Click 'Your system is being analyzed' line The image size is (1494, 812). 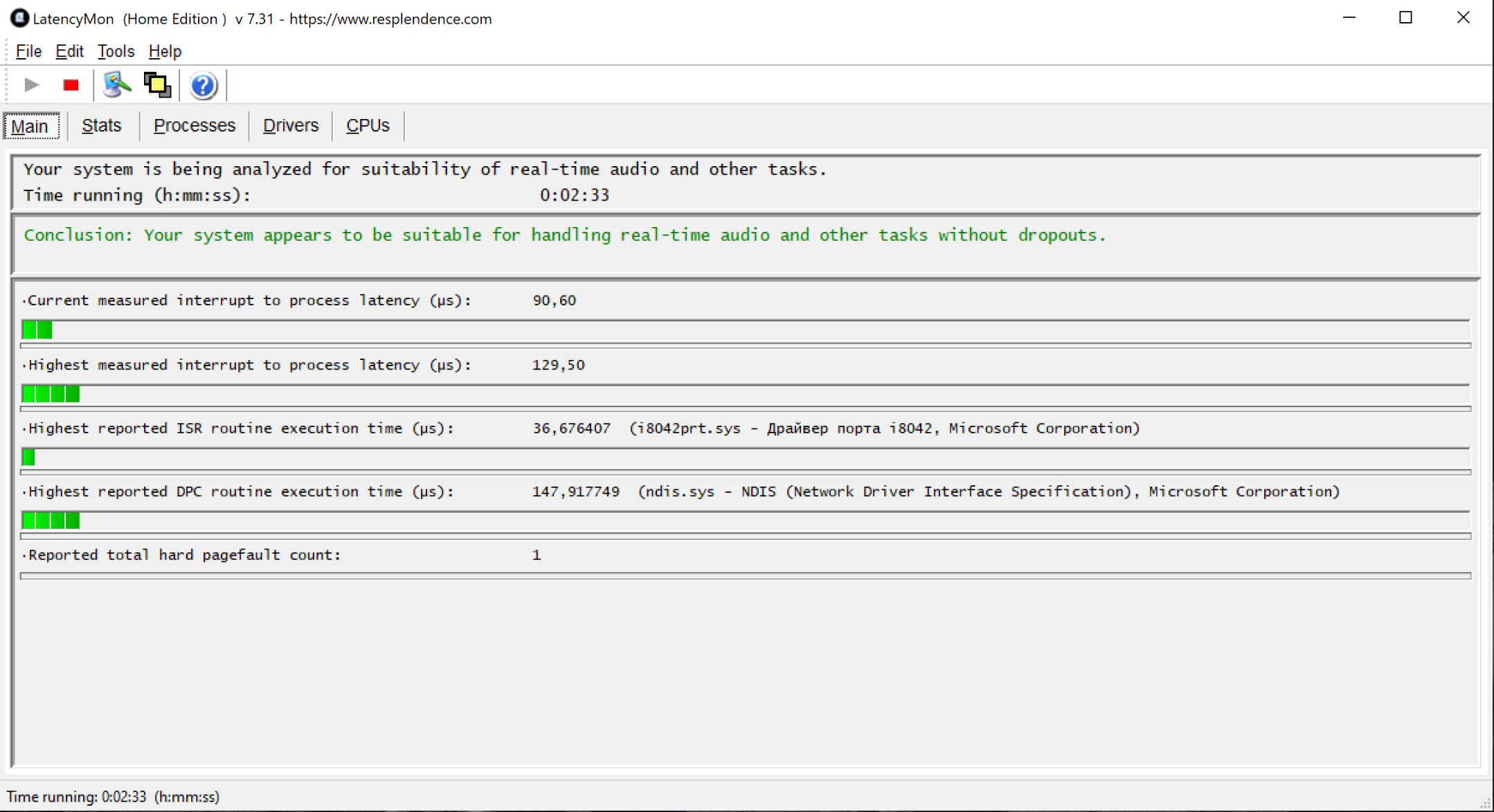[425, 170]
